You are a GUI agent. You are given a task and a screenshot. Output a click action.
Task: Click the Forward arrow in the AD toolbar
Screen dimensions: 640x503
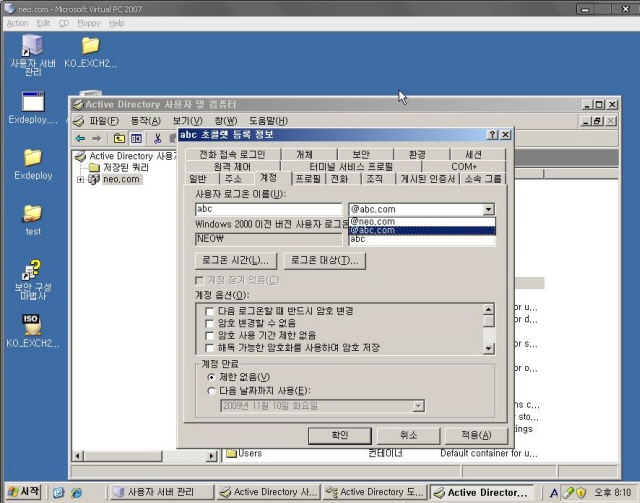click(96, 139)
